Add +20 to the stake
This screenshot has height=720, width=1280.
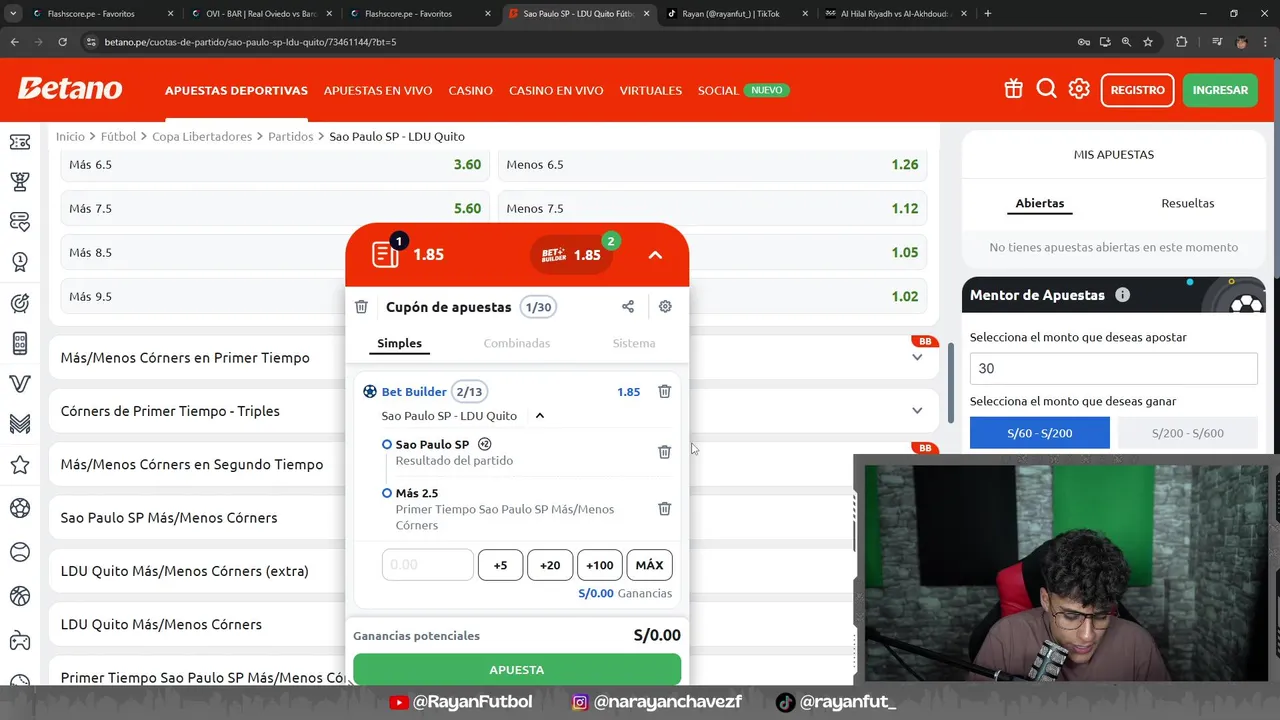click(550, 565)
